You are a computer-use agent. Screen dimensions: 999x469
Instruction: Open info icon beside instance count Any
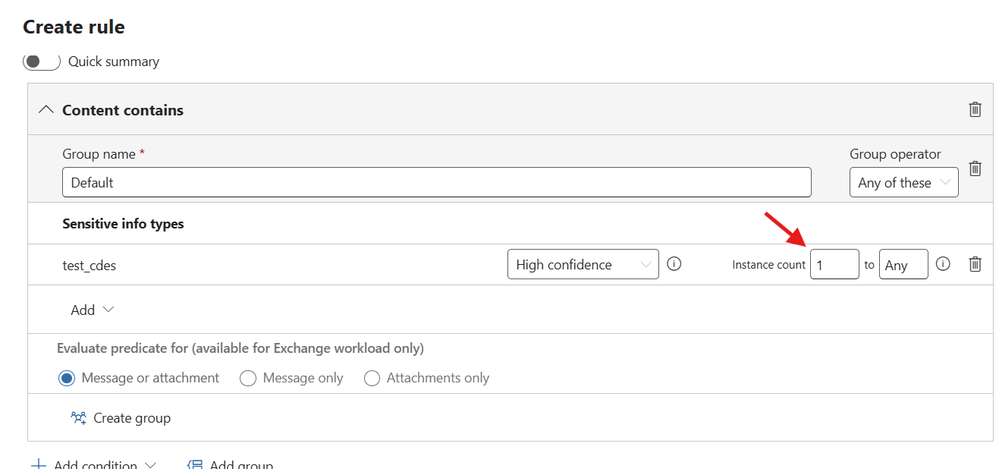(x=943, y=263)
